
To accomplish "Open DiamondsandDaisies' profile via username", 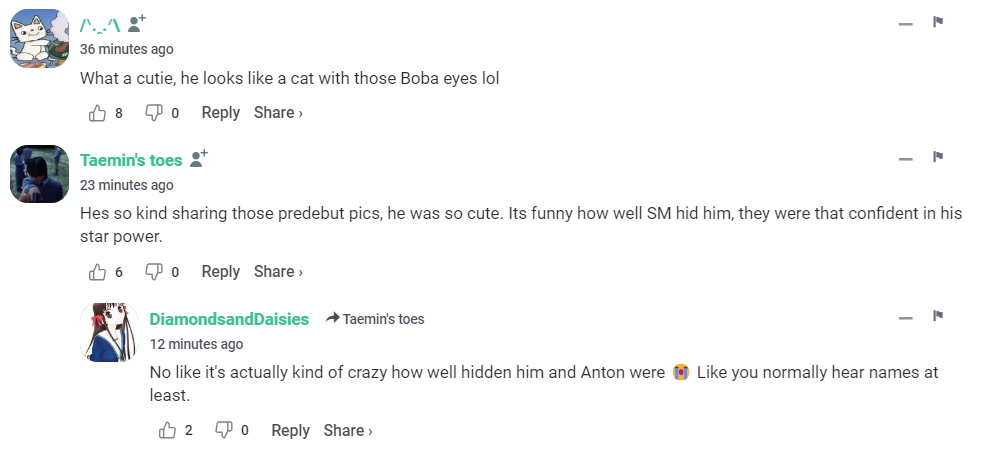I will coord(229,319).
